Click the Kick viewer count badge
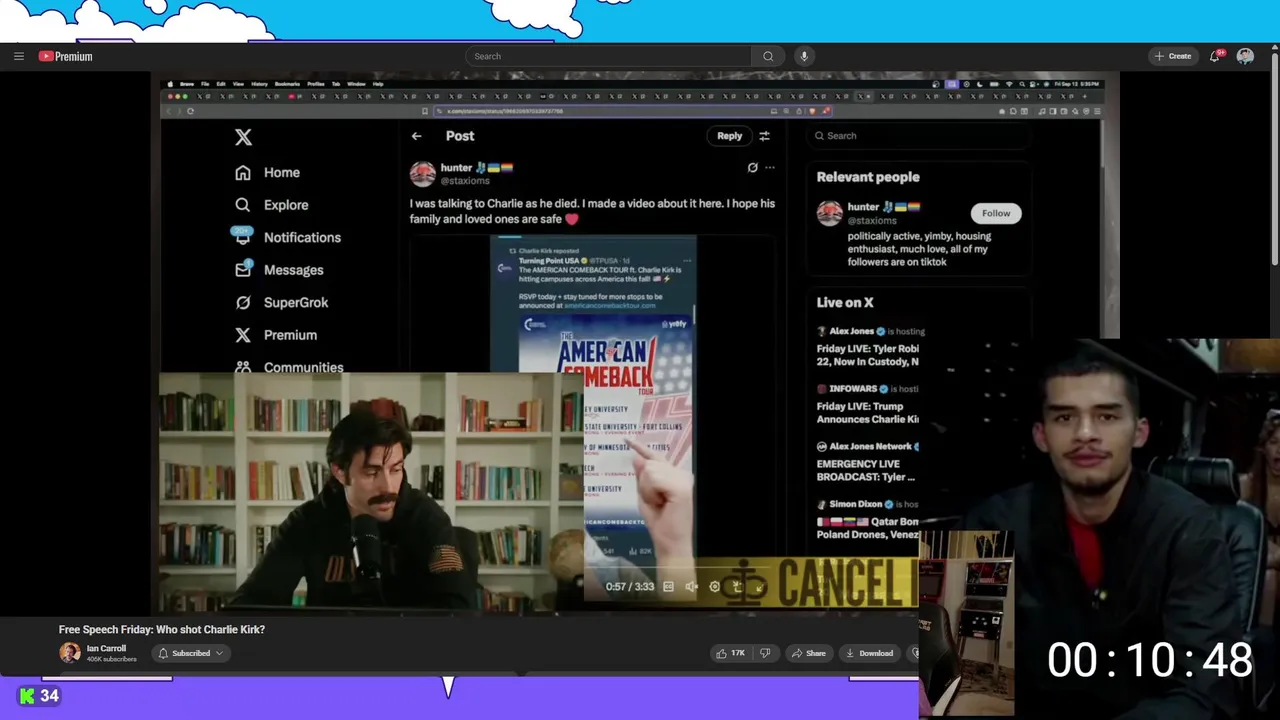The image size is (1280, 720). [40, 696]
